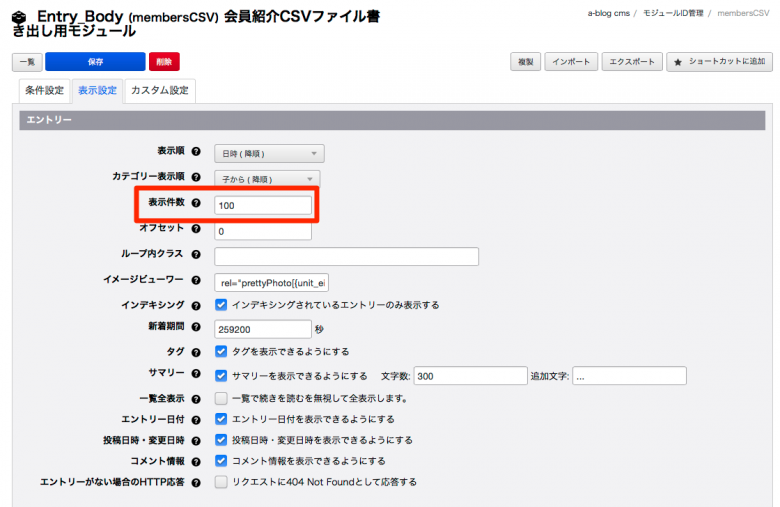Viewport: 780px width, 507px height.
Task: Click the 文字数 input field with 300
Action: (470, 376)
